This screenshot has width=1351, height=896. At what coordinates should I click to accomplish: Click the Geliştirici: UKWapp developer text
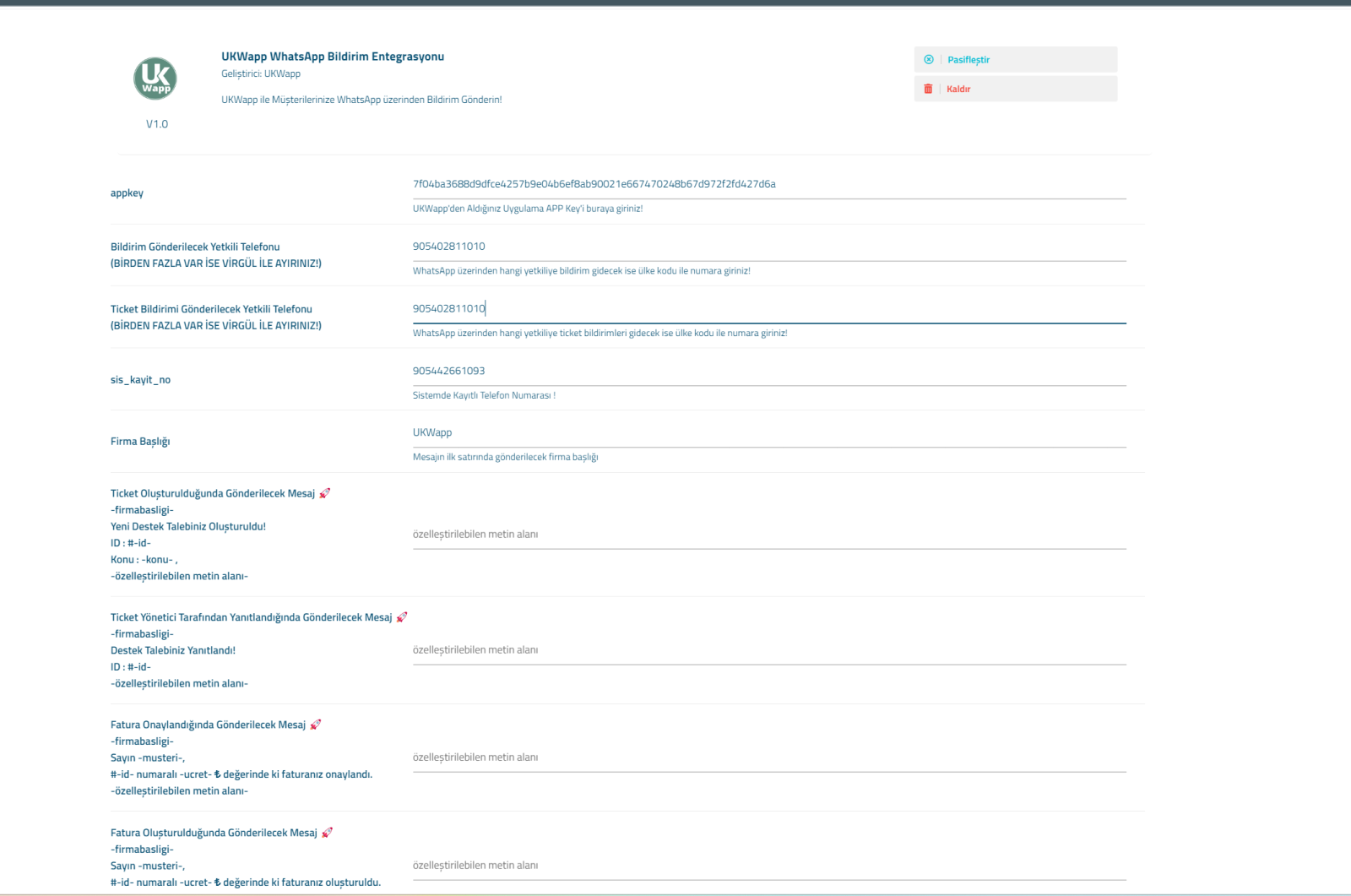(x=261, y=74)
